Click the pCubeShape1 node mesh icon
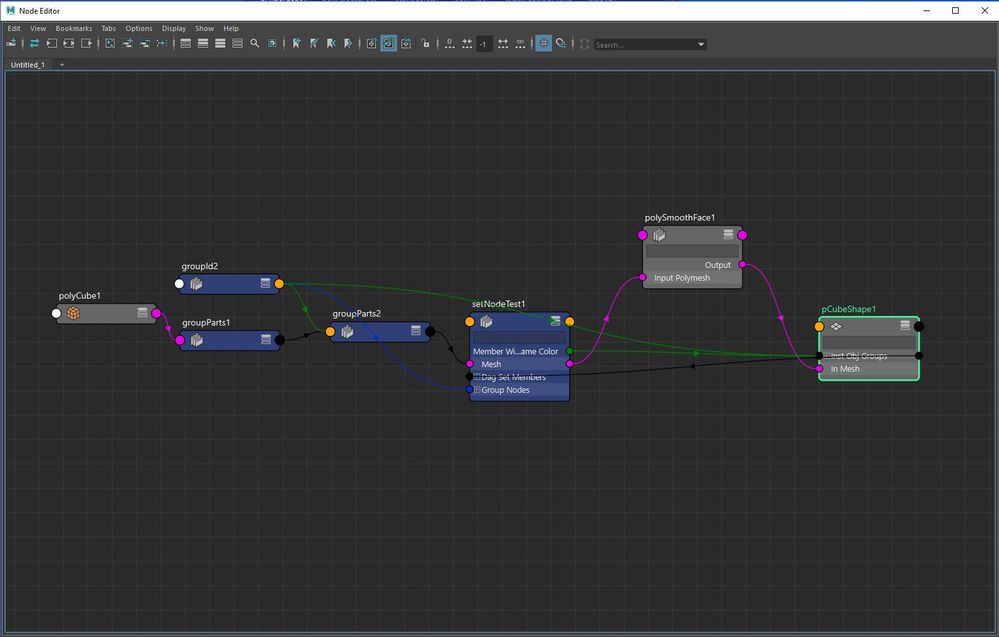Viewport: 999px width, 637px height. click(x=836, y=326)
